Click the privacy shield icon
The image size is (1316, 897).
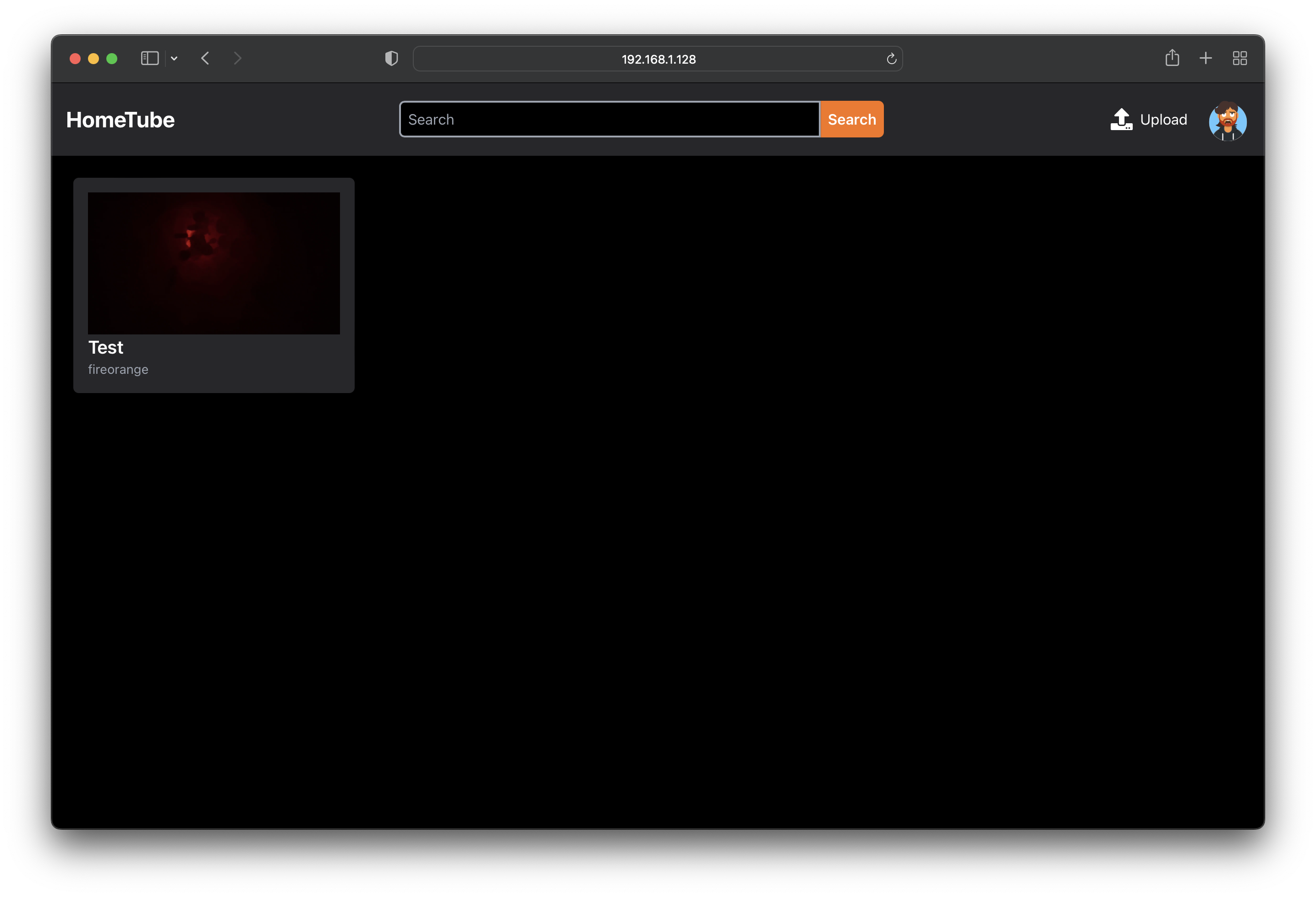pos(391,58)
